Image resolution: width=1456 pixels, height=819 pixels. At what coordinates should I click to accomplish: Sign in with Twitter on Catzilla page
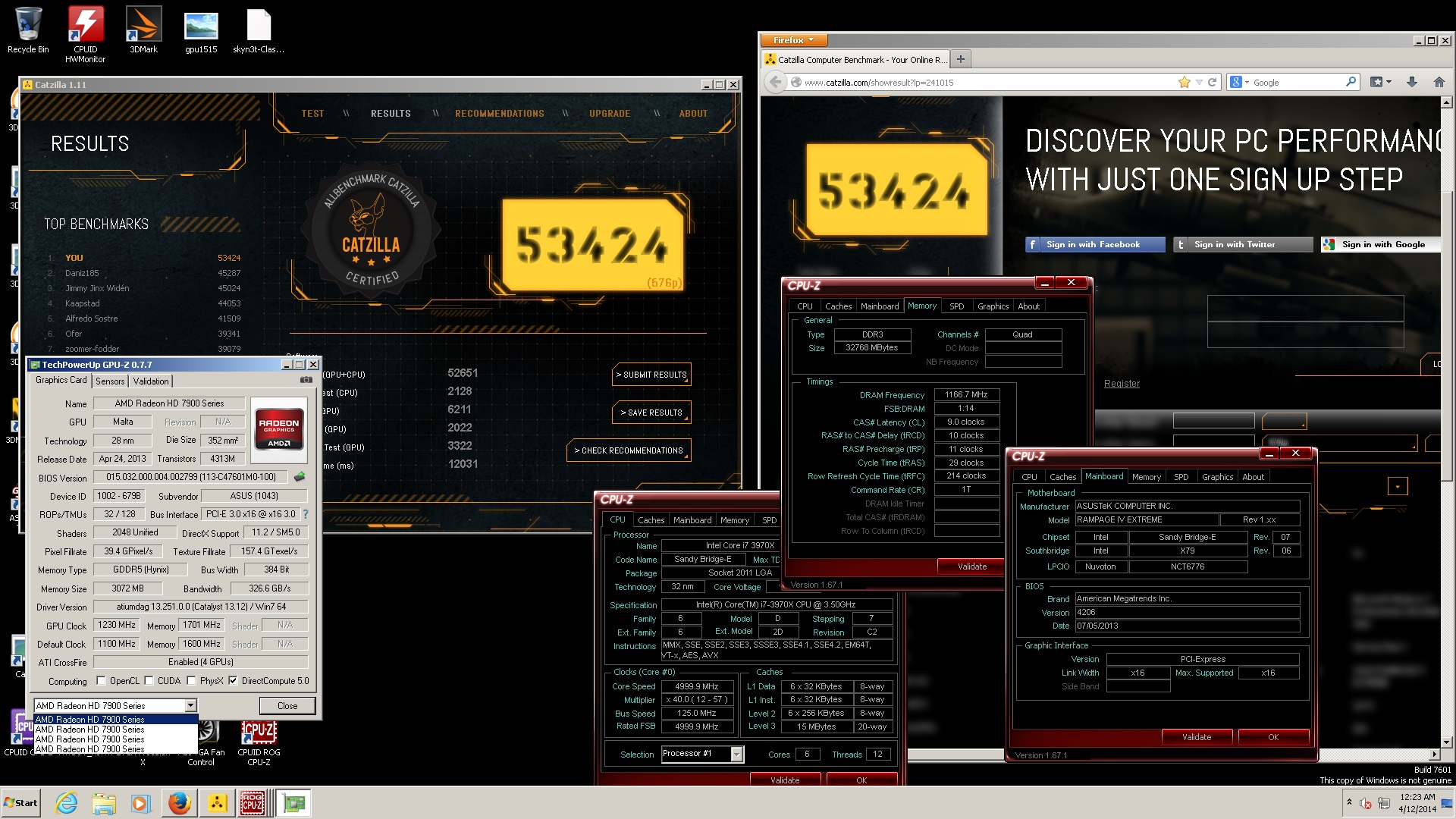1243,244
